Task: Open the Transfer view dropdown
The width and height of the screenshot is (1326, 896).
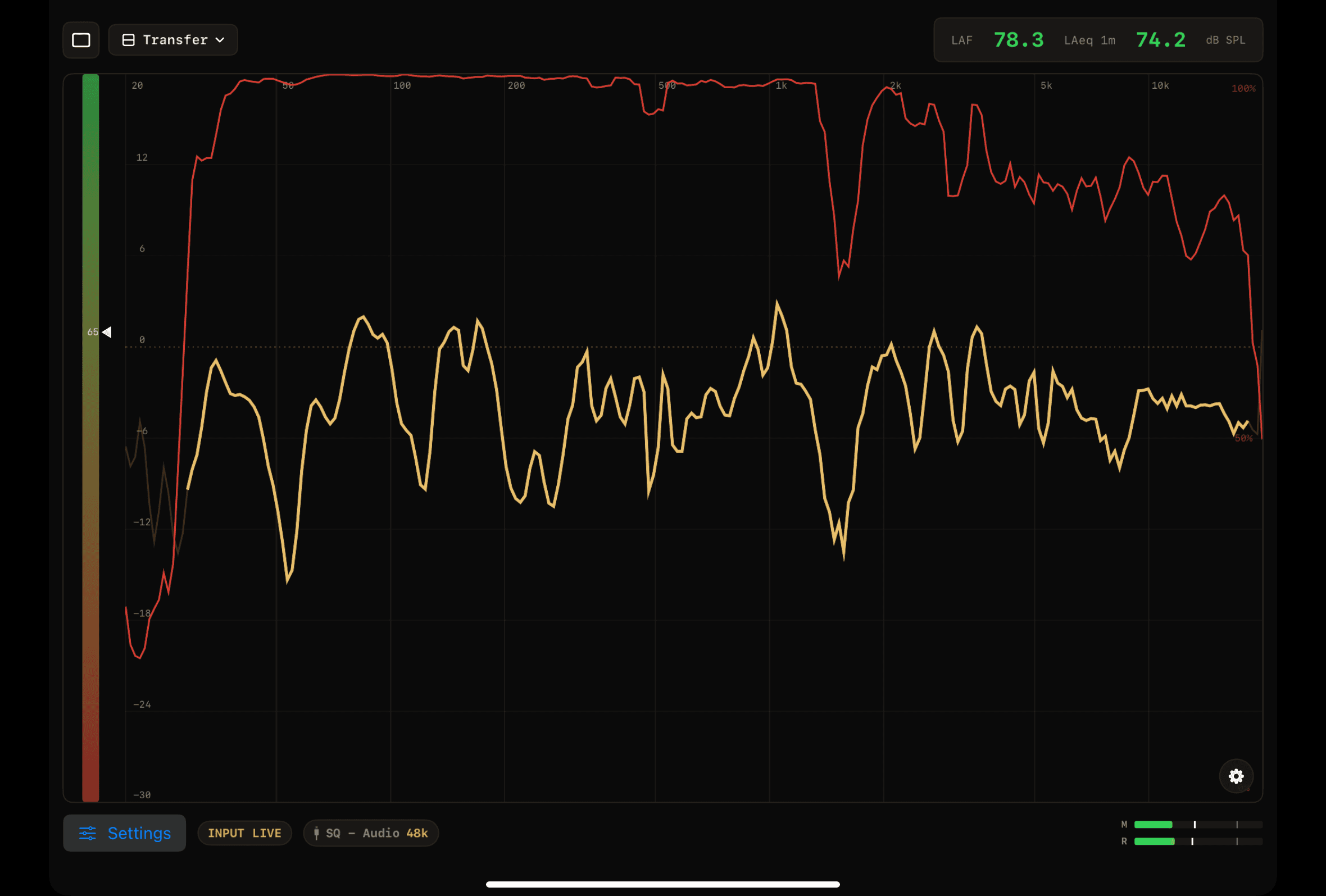Action: coord(173,40)
